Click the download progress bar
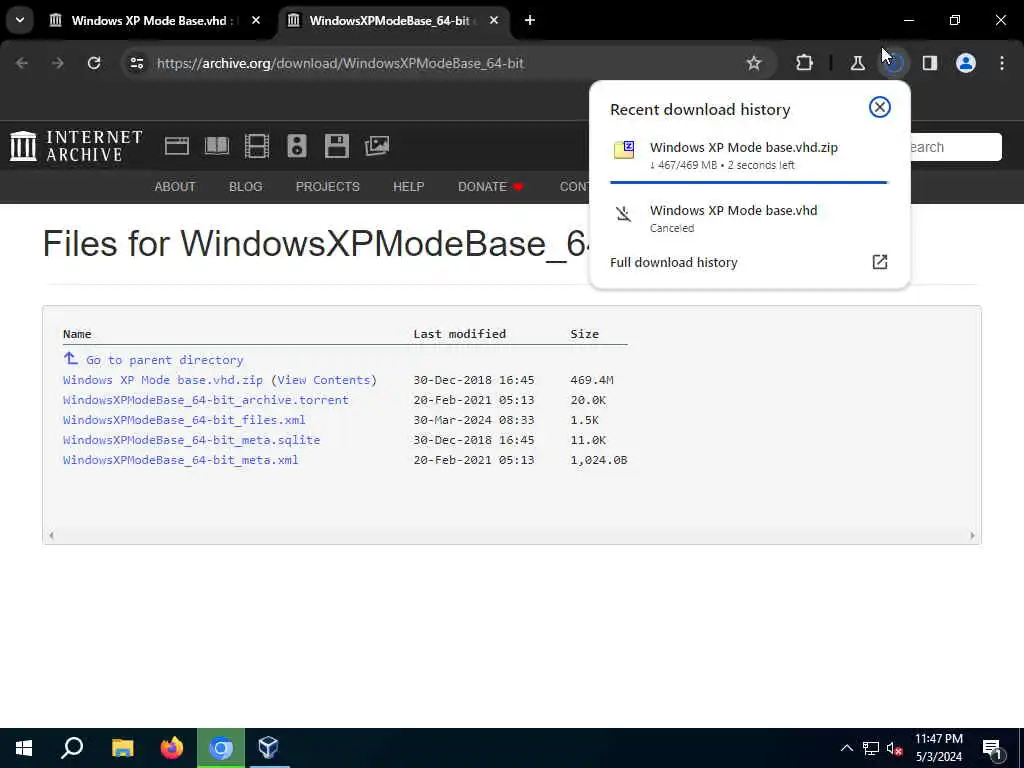This screenshot has height=768, width=1024. [748, 182]
